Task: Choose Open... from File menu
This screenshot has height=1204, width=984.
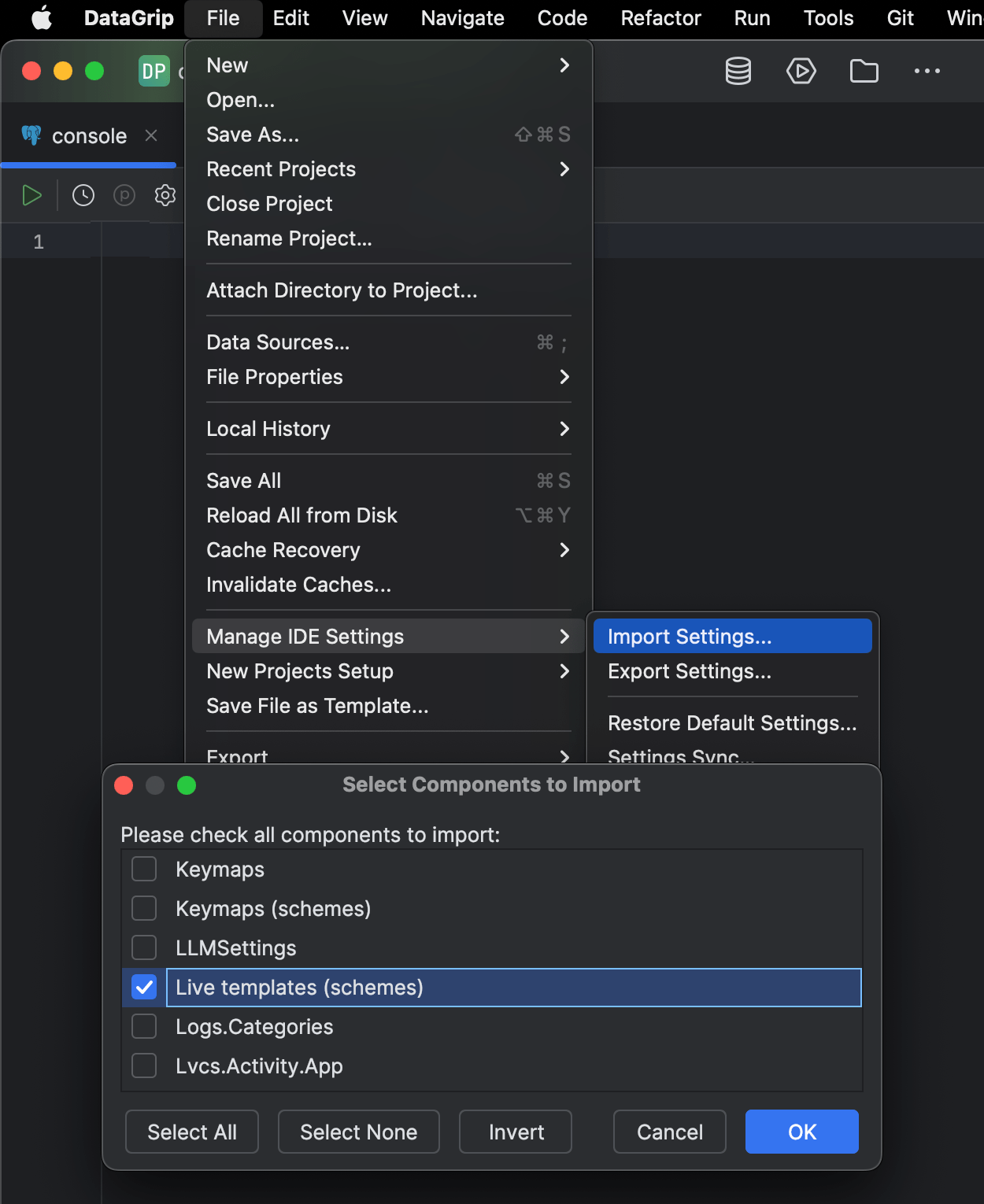Action: click(388, 100)
